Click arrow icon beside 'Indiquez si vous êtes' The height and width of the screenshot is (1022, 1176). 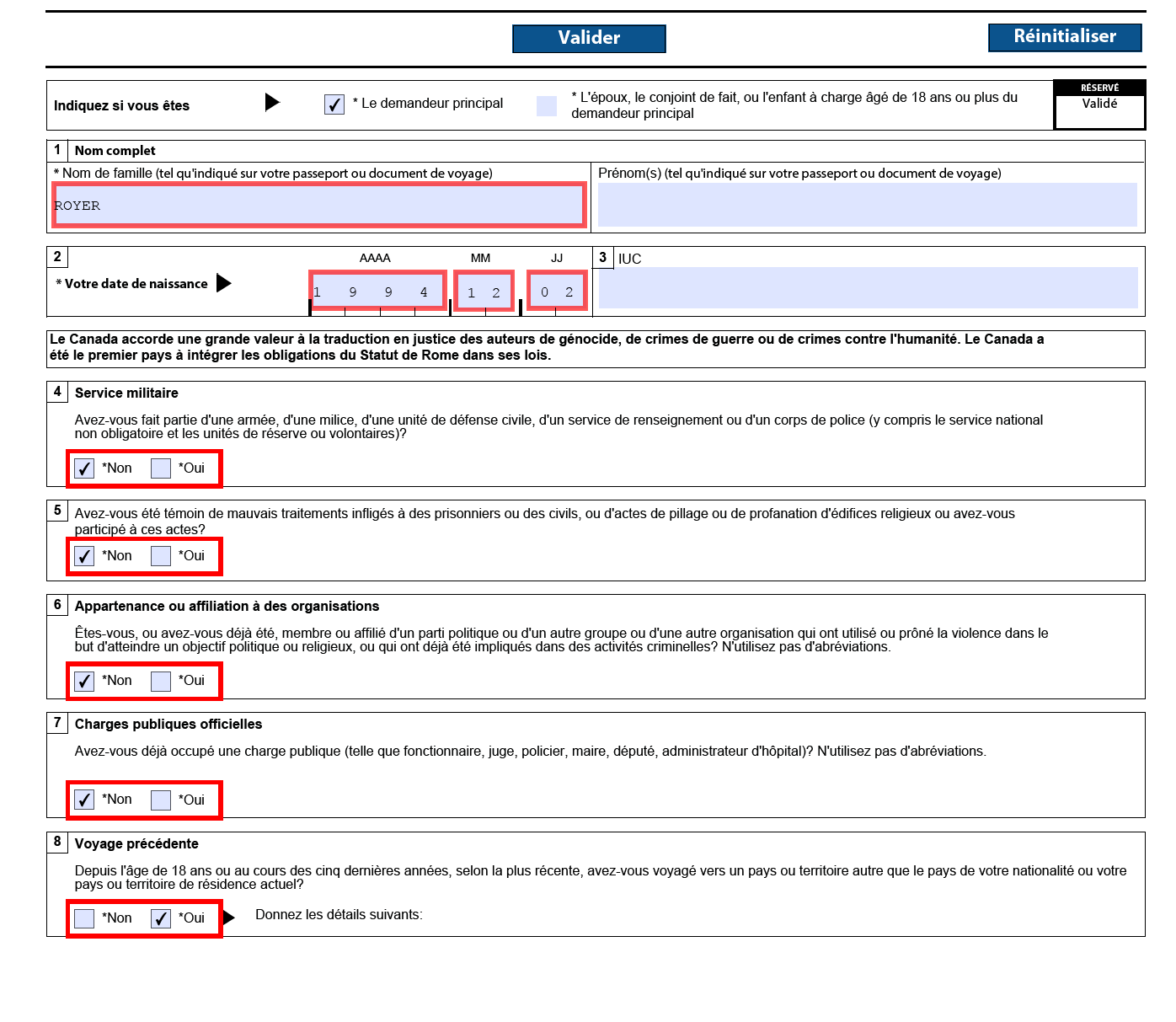[272, 102]
